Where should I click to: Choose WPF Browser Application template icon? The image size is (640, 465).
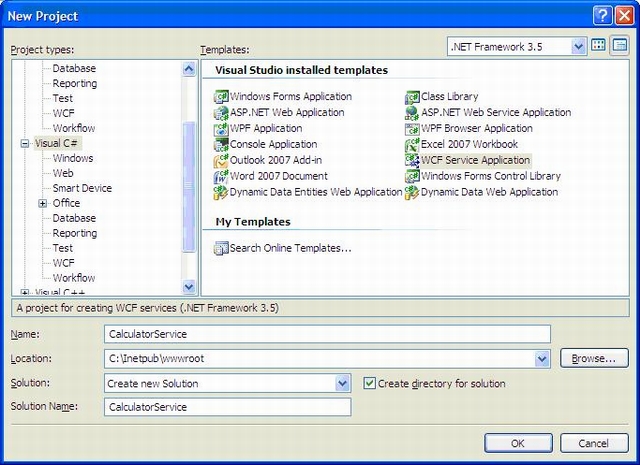tap(412, 129)
